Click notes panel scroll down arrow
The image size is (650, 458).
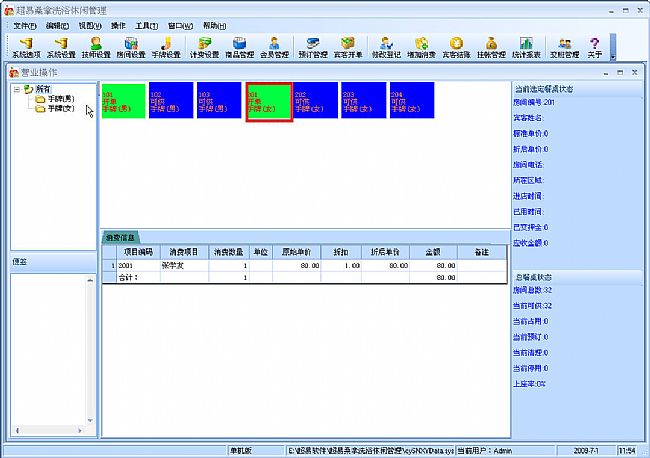(90, 421)
